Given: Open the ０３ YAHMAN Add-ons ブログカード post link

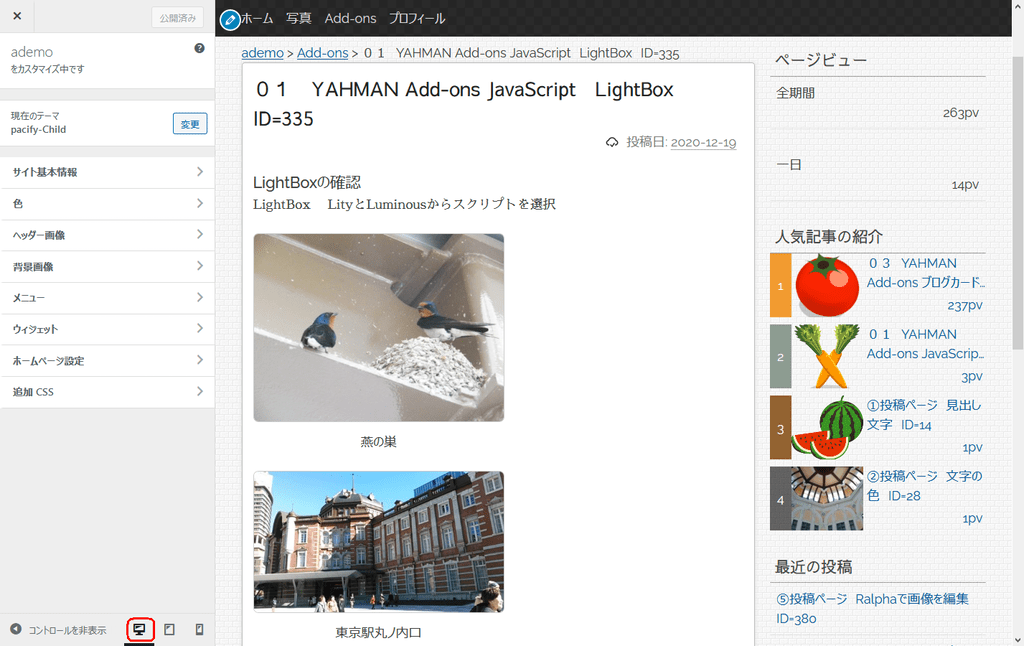Looking at the screenshot, I should click(926, 273).
